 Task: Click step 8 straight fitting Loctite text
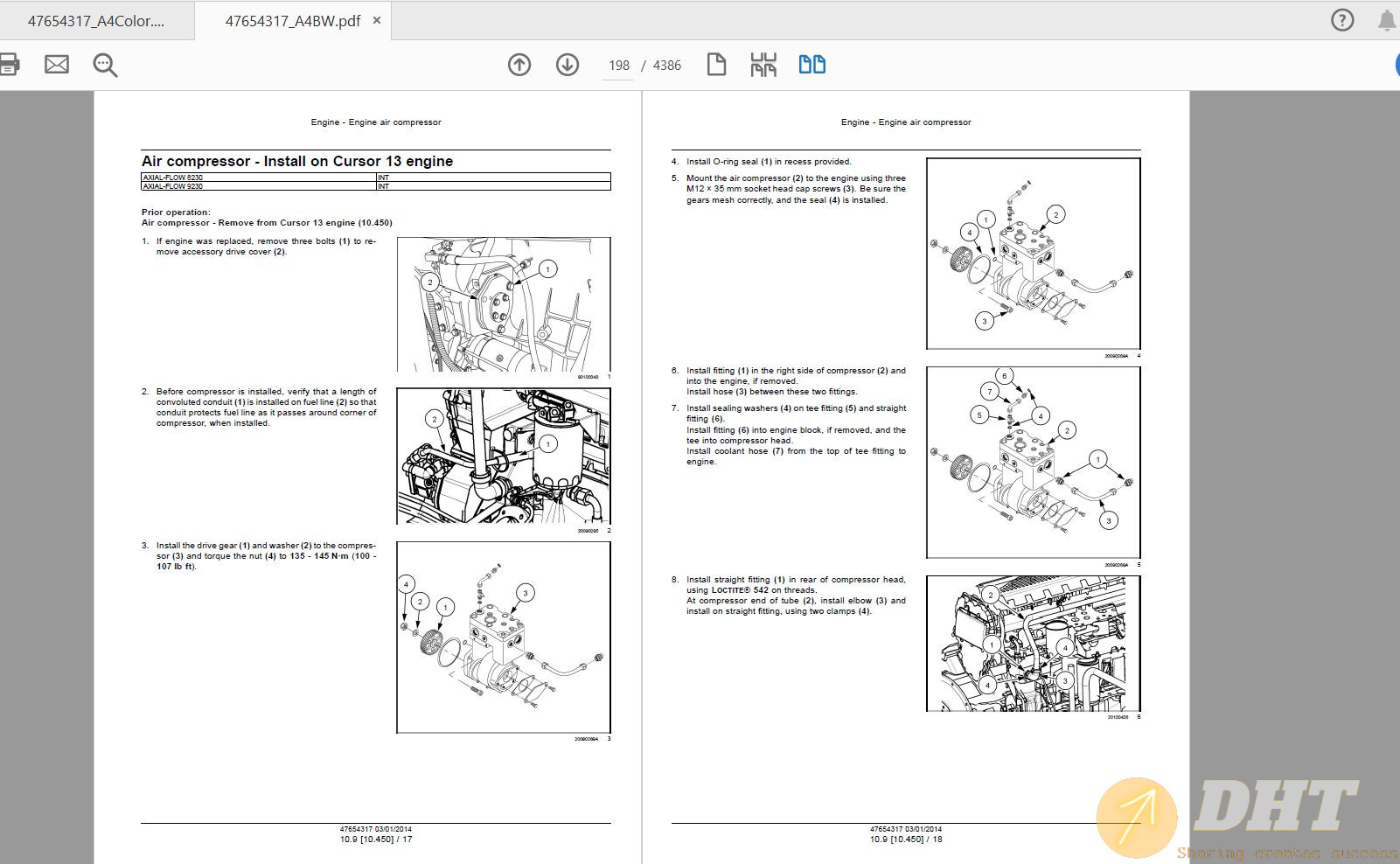pyautogui.click(x=796, y=596)
